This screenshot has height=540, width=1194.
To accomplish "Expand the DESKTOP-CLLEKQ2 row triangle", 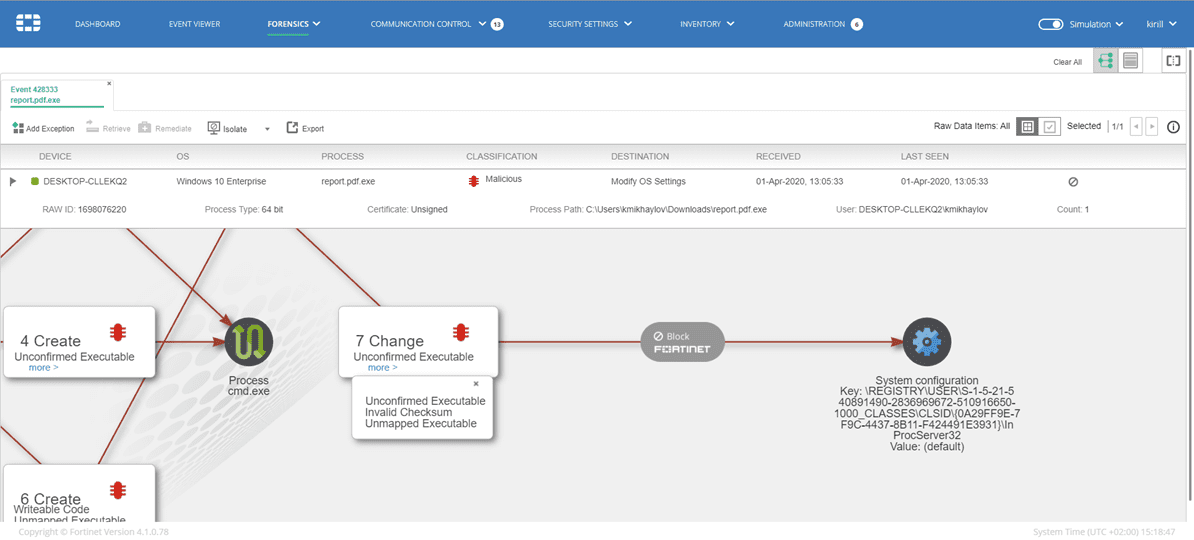I will click(12, 181).
